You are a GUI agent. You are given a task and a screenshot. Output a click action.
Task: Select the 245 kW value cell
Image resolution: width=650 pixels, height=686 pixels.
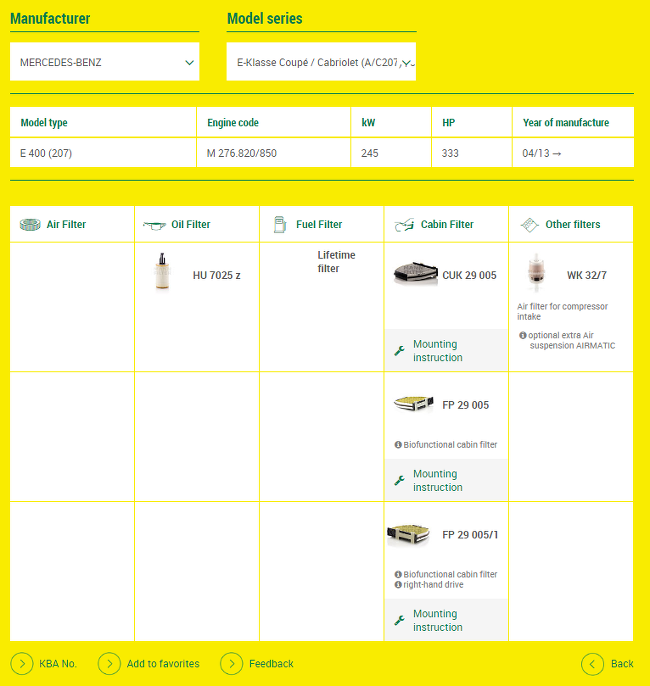click(391, 153)
